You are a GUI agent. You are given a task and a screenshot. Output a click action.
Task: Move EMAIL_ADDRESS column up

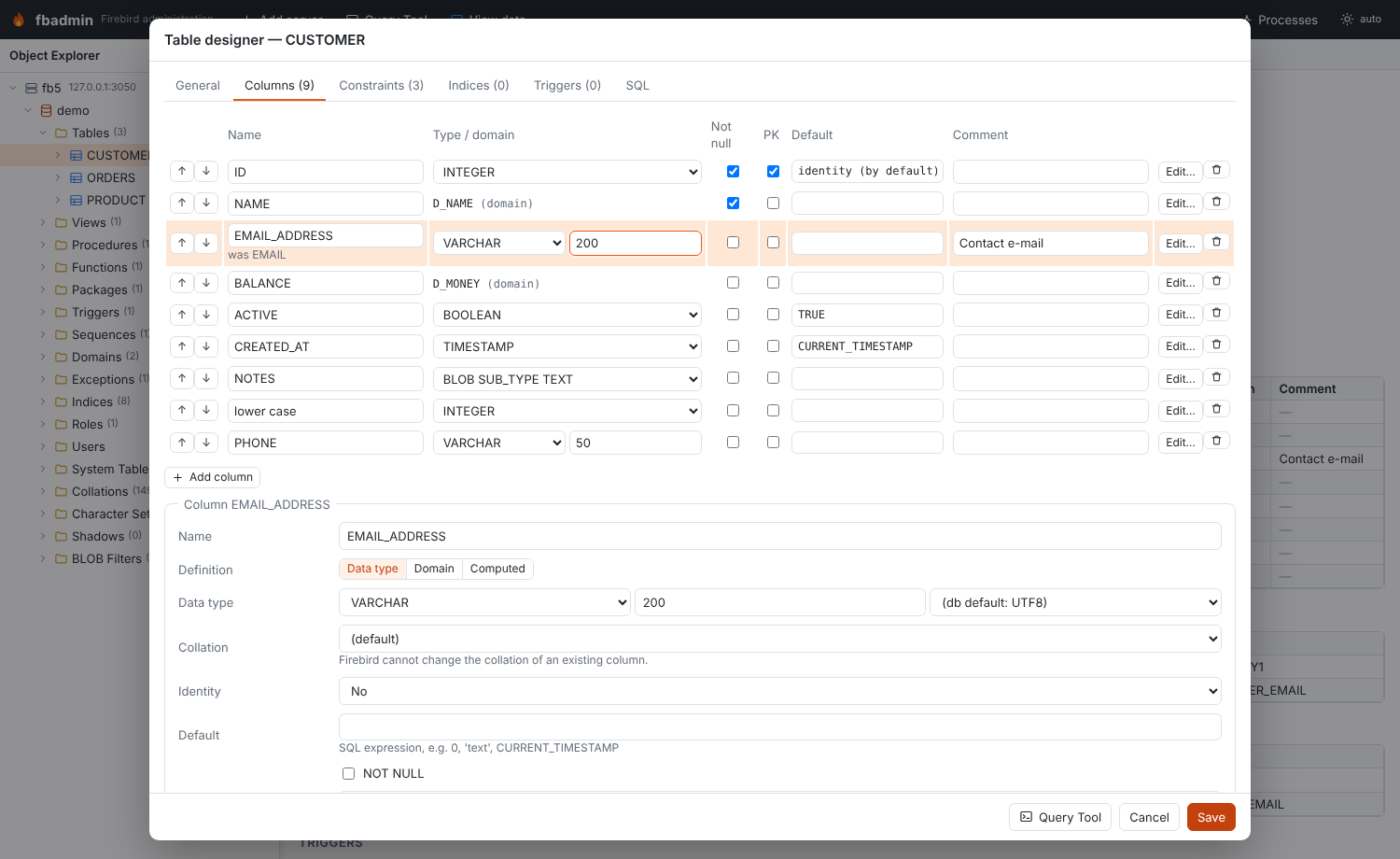click(x=182, y=243)
